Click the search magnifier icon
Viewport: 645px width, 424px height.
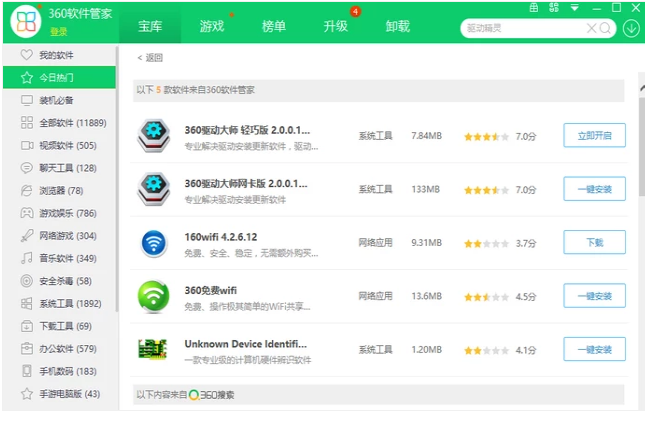[x=605, y=28]
